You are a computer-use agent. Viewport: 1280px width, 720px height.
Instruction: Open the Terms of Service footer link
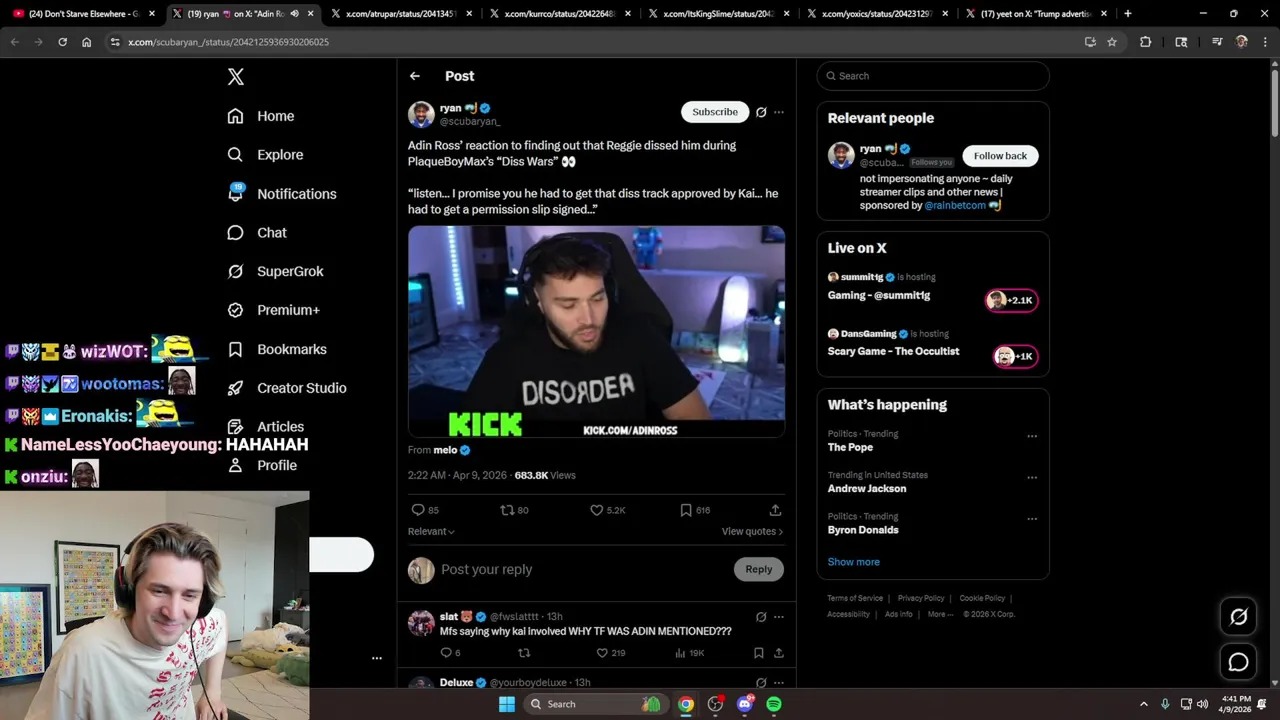tap(855, 598)
